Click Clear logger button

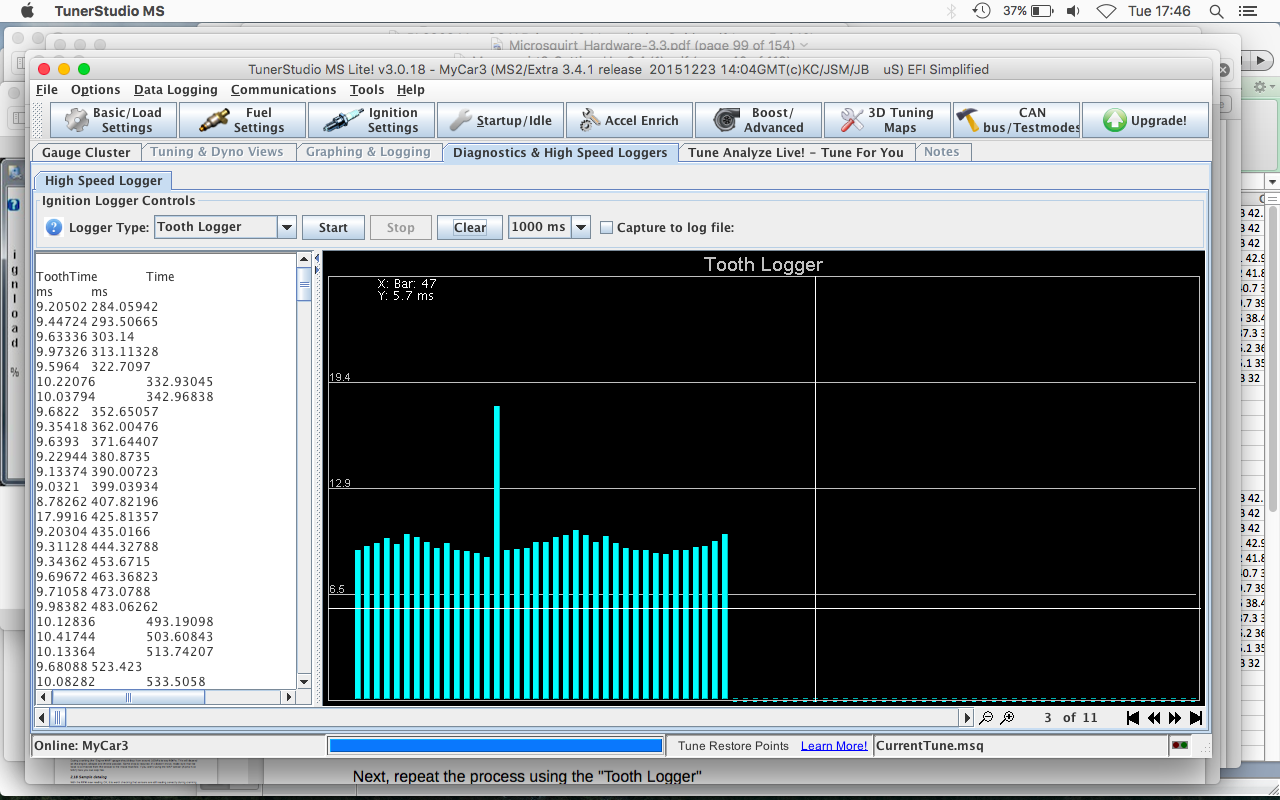(x=470, y=227)
